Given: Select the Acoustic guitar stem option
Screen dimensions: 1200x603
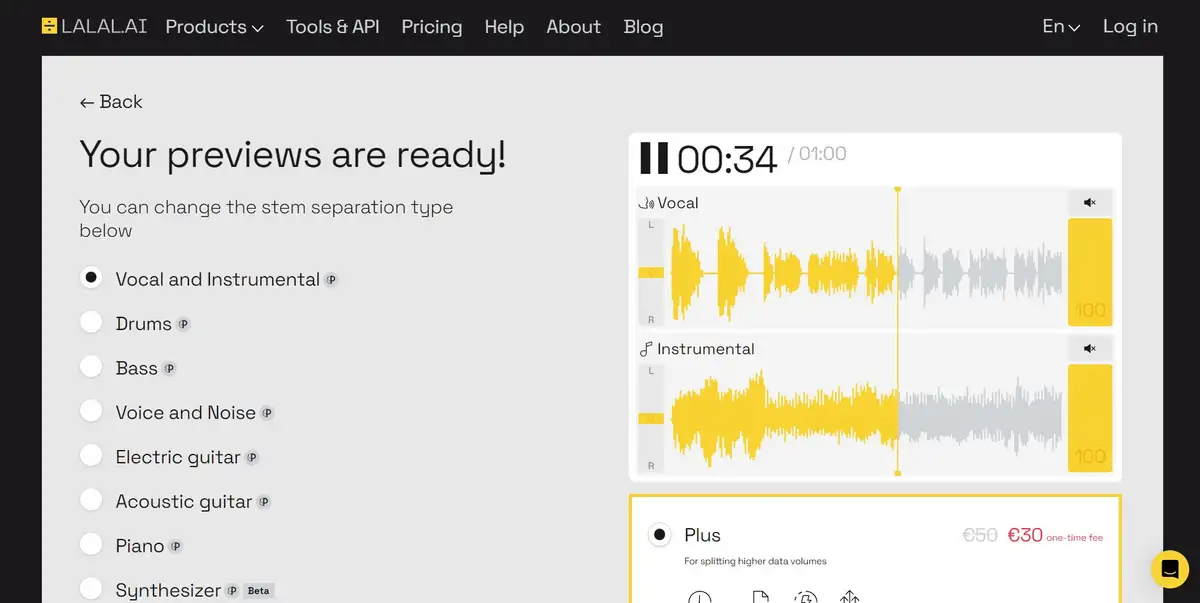Looking at the screenshot, I should point(91,501).
